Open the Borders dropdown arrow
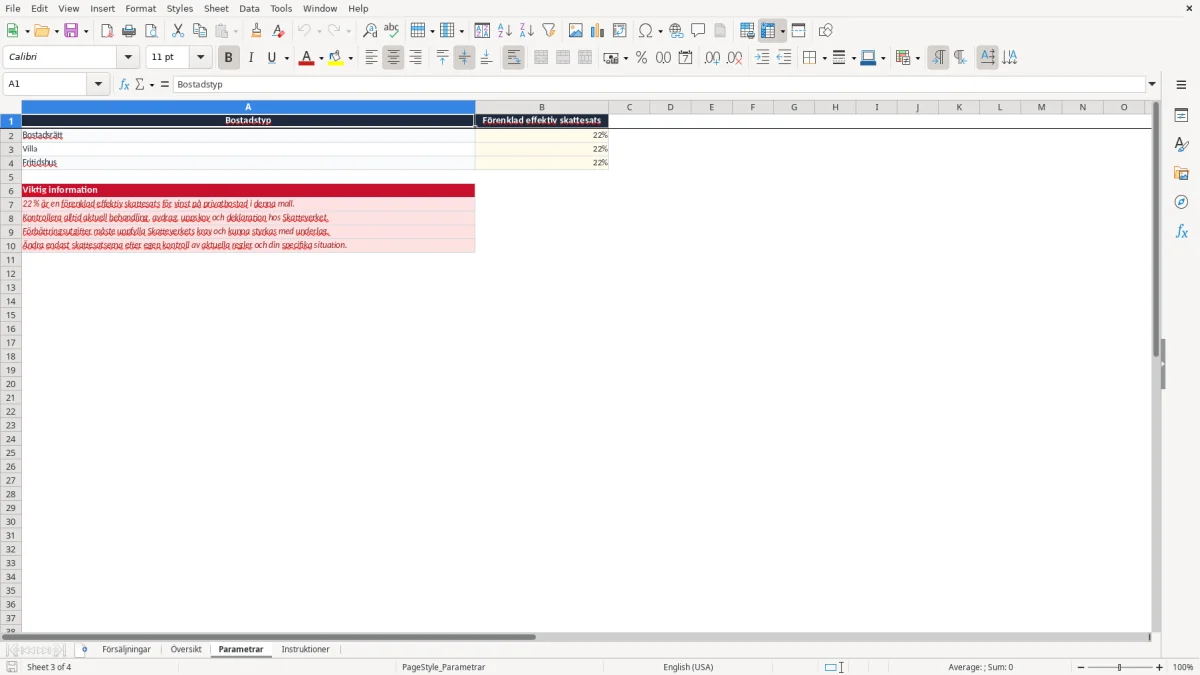Screen dimensions: 1200x675 tap(823, 58)
